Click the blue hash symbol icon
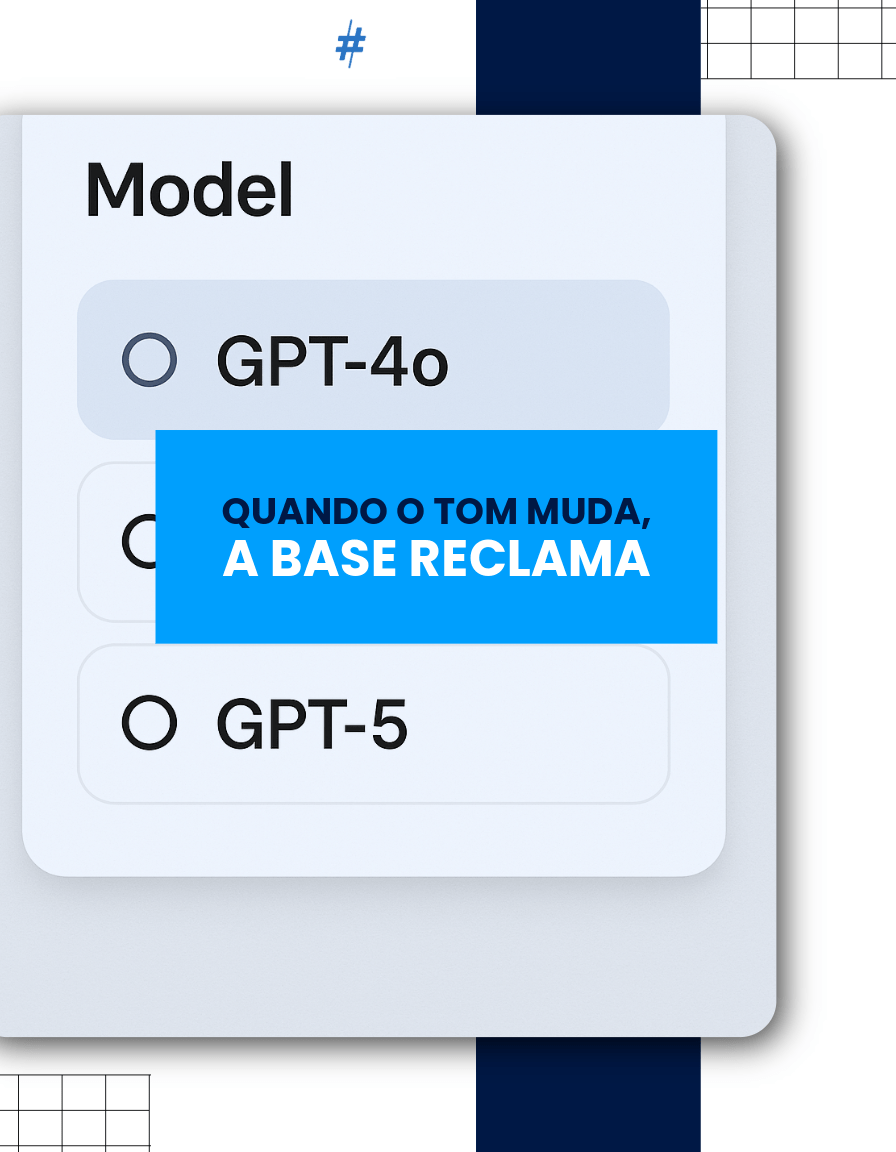This screenshot has height=1152, width=896. [350, 45]
